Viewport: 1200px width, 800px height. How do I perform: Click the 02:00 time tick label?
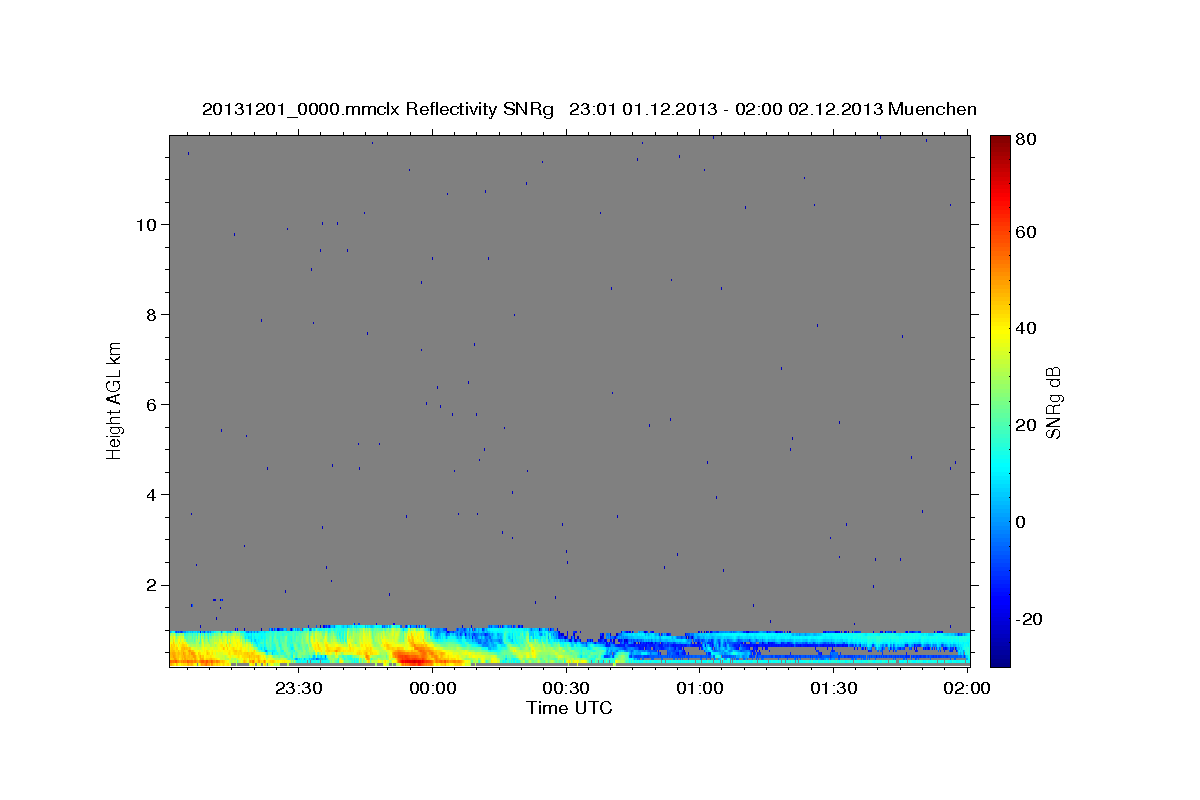pos(967,689)
